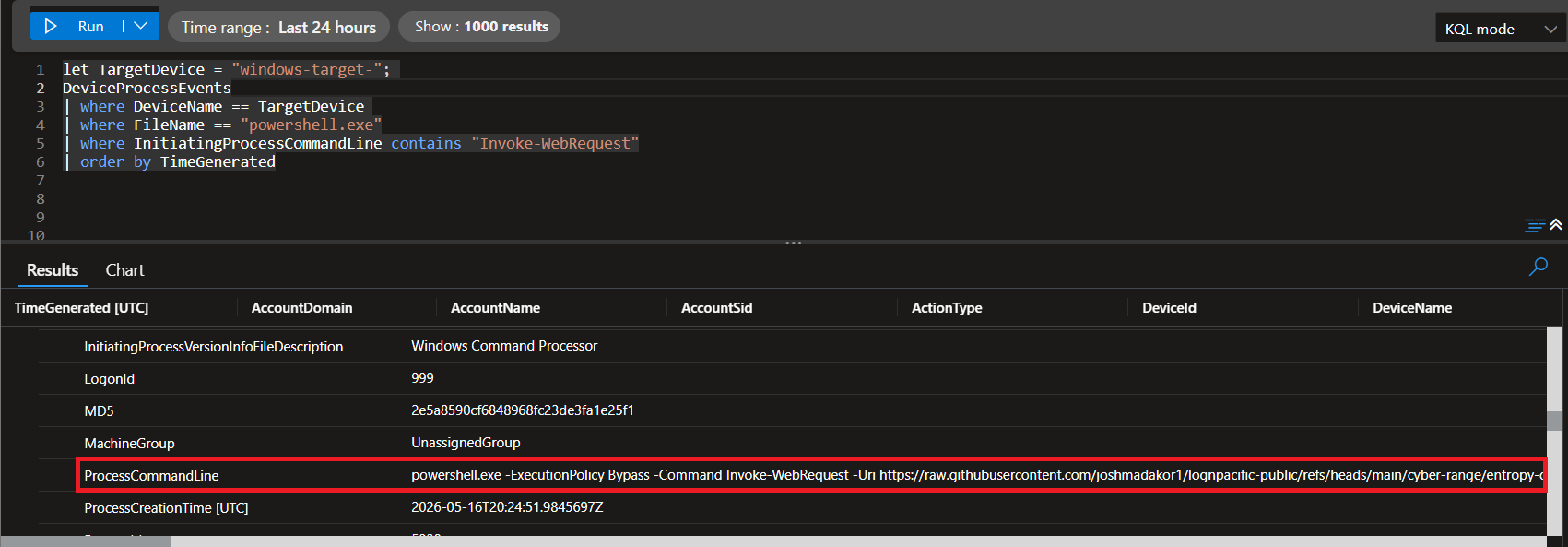Open the results search magnifier icon
This screenshot has width=1568, height=547.
click(1539, 267)
